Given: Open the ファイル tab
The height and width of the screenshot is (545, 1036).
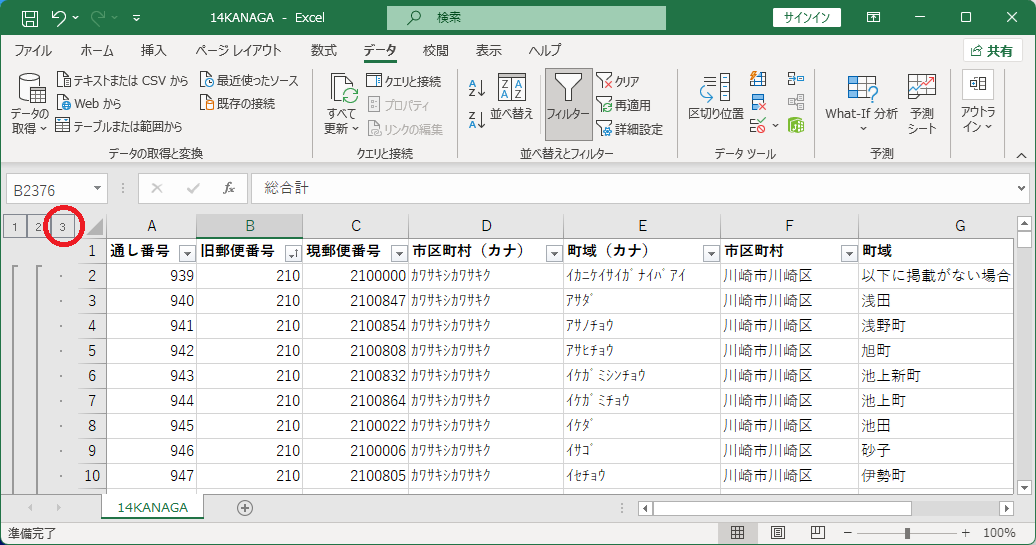Looking at the screenshot, I should click(x=33, y=50).
